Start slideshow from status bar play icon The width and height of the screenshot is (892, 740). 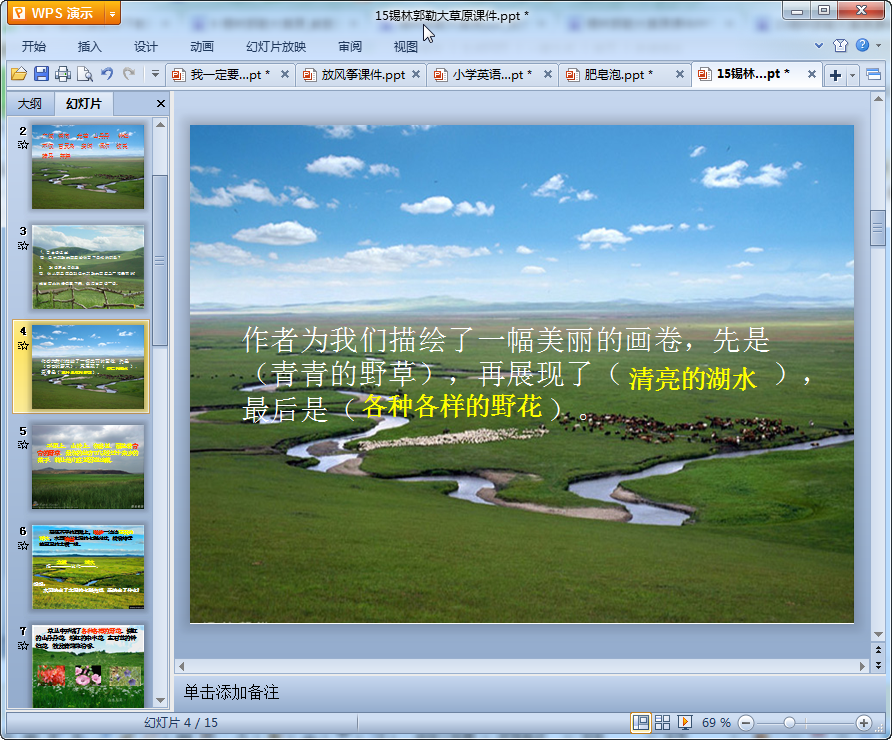[x=684, y=722]
